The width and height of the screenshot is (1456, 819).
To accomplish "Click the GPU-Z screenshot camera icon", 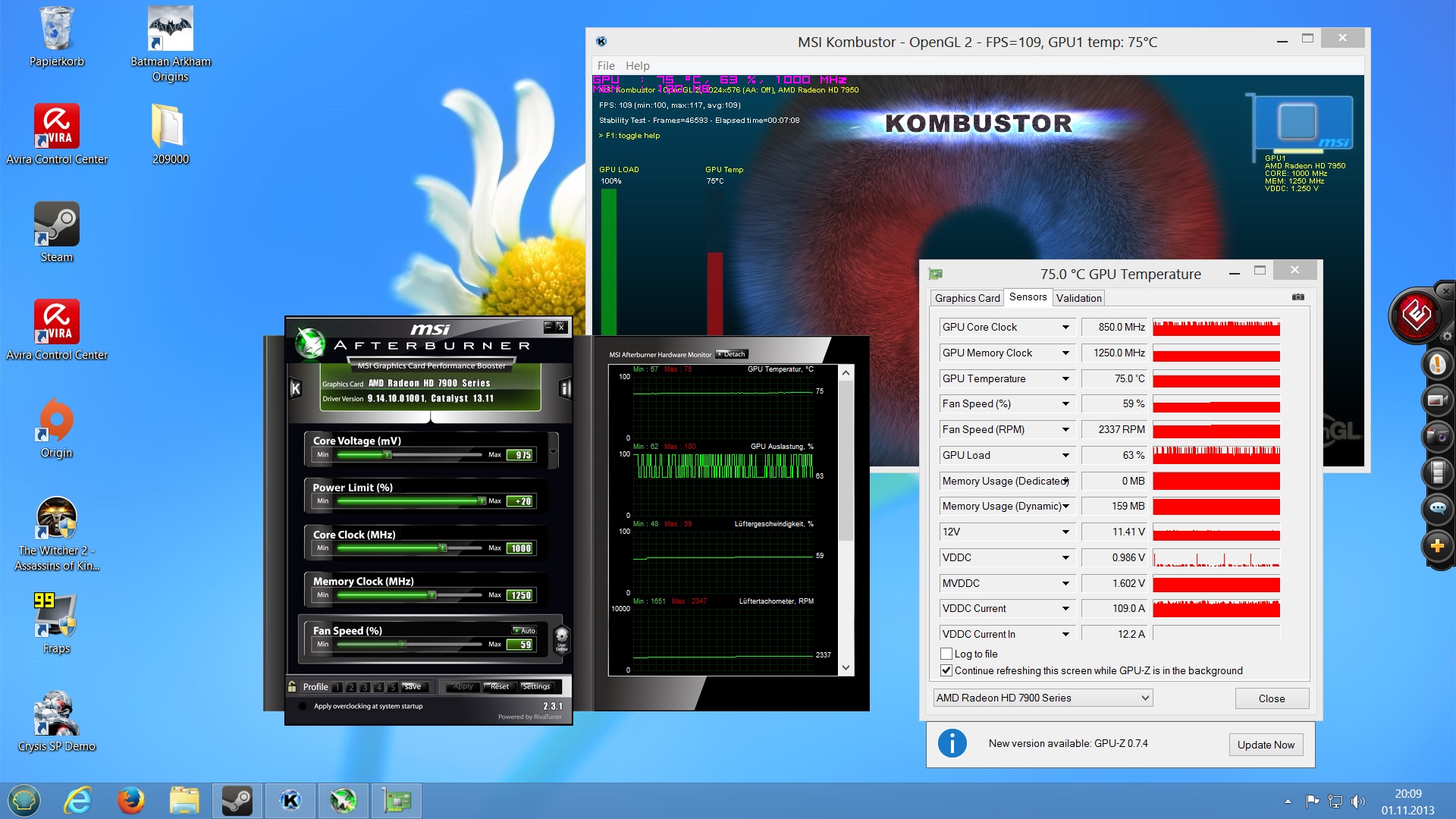I will pyautogui.click(x=1298, y=297).
